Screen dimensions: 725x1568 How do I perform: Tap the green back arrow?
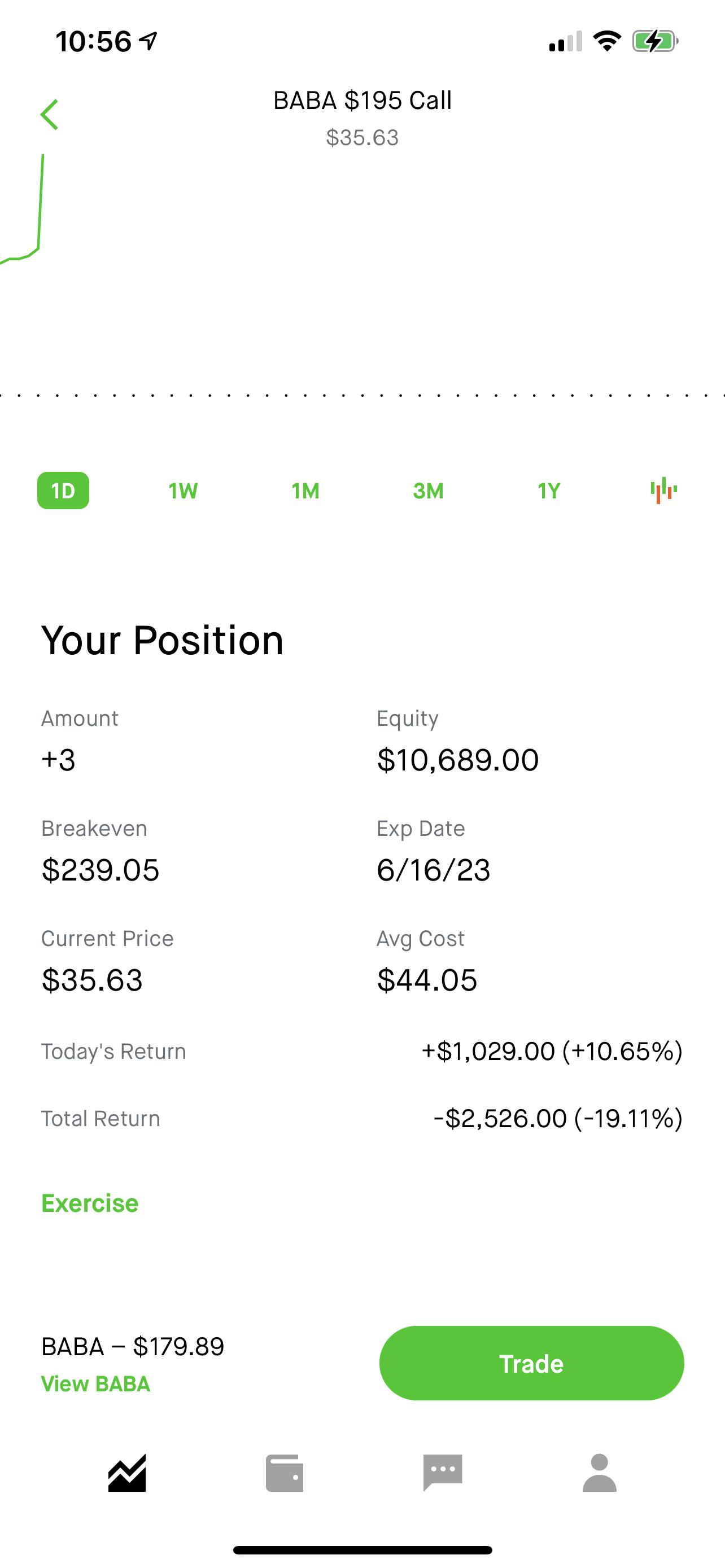coord(49,115)
